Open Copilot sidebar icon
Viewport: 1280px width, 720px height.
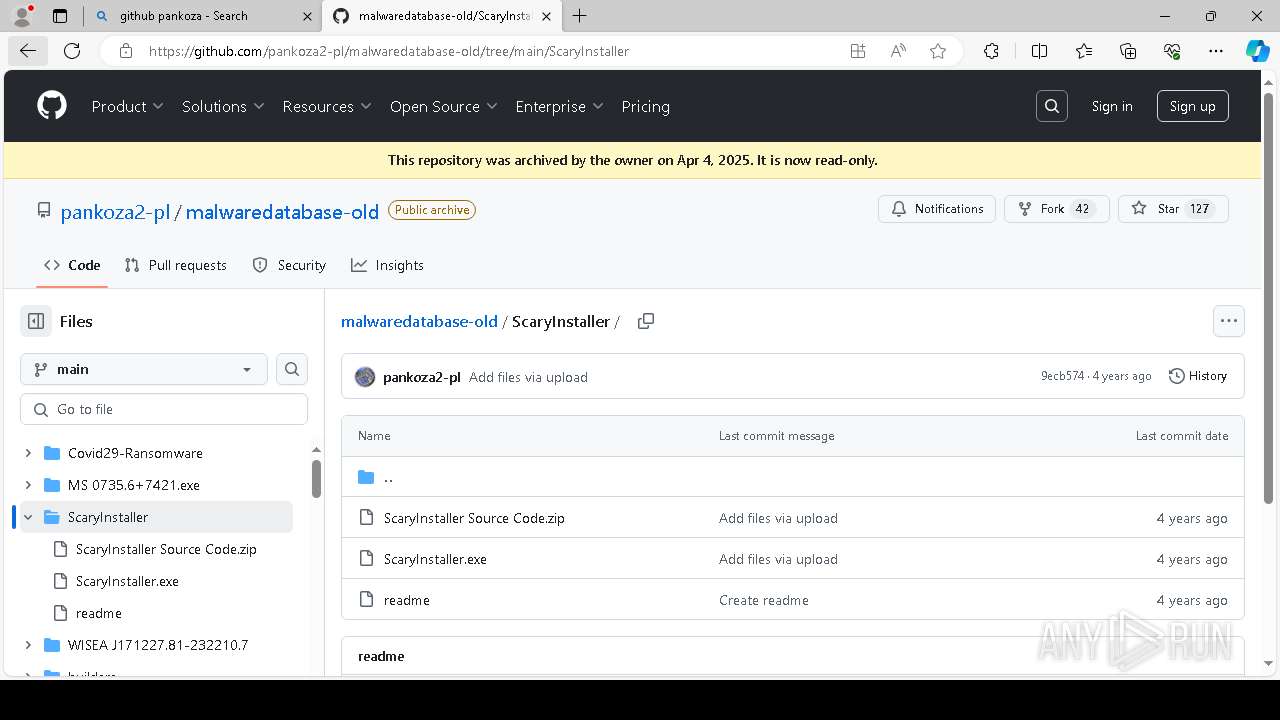[x=1257, y=51]
